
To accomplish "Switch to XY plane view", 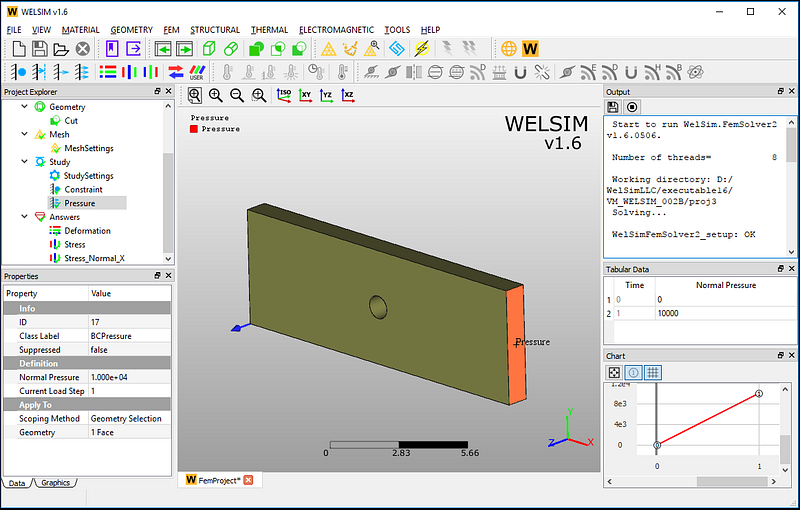I will [x=305, y=95].
